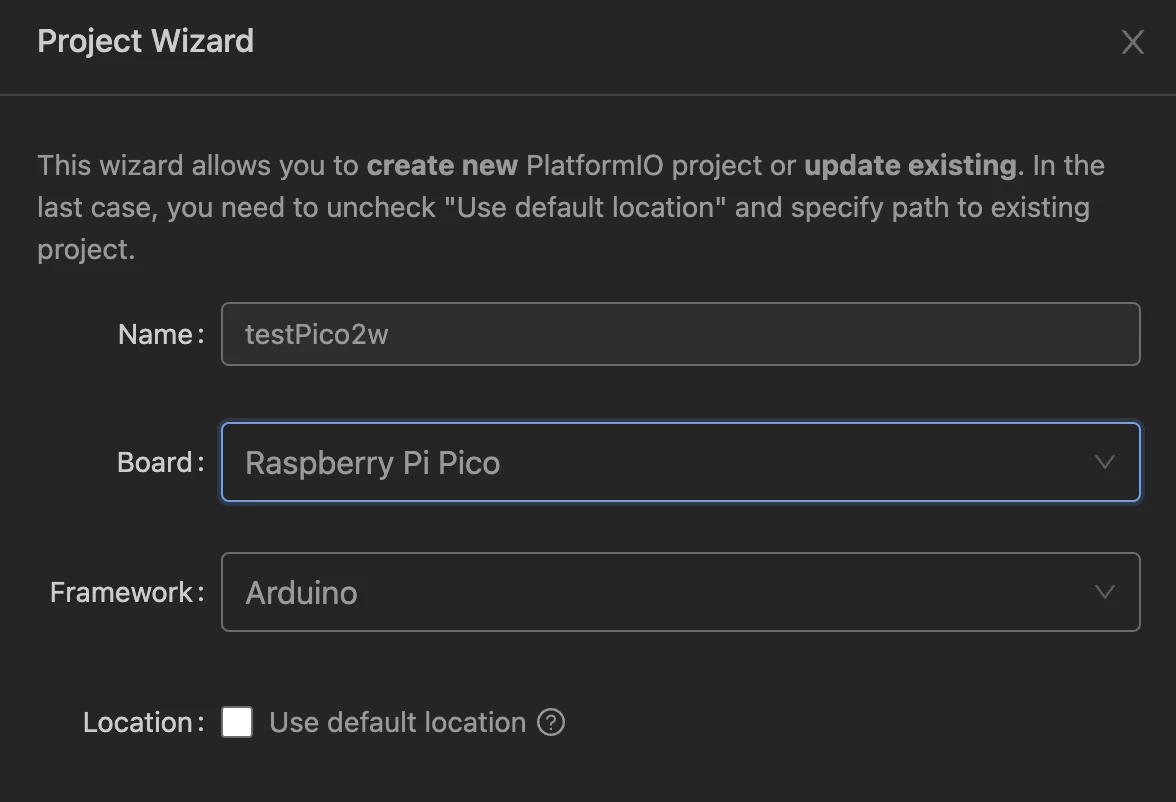Click the Project Wizard title
Viewport: 1176px width, 802px height.
point(145,42)
